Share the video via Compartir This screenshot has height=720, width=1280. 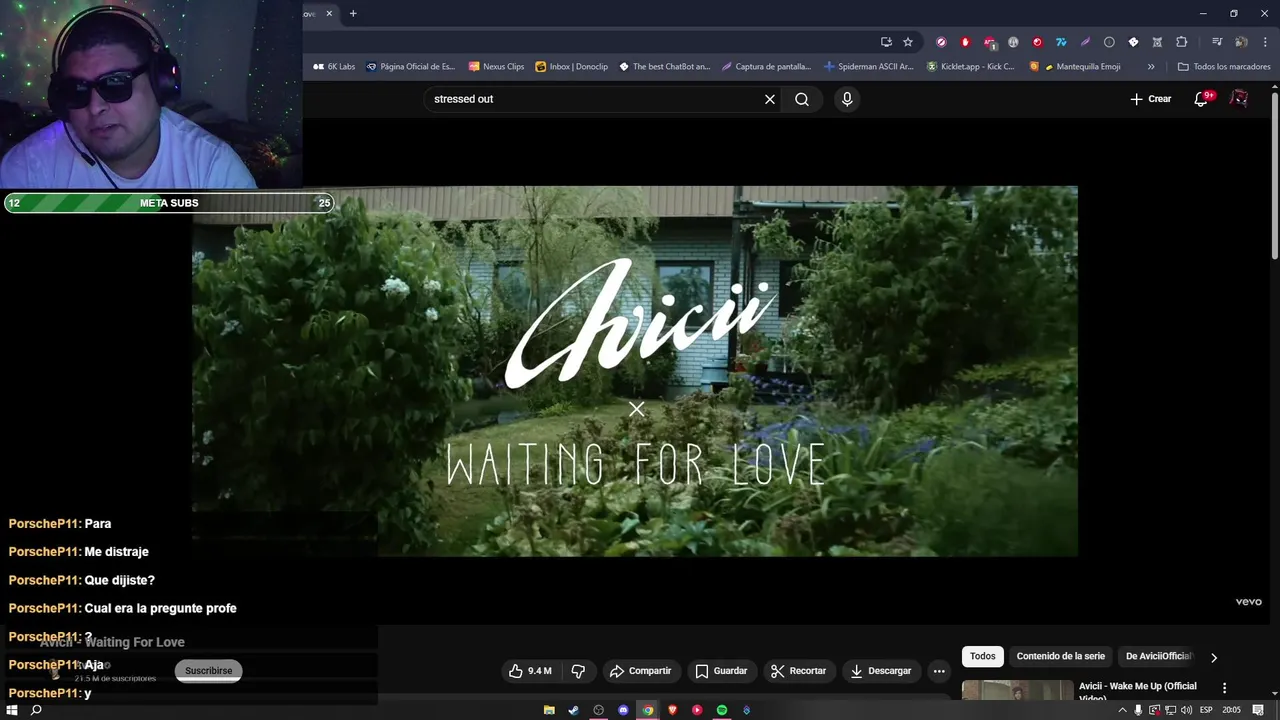640,671
